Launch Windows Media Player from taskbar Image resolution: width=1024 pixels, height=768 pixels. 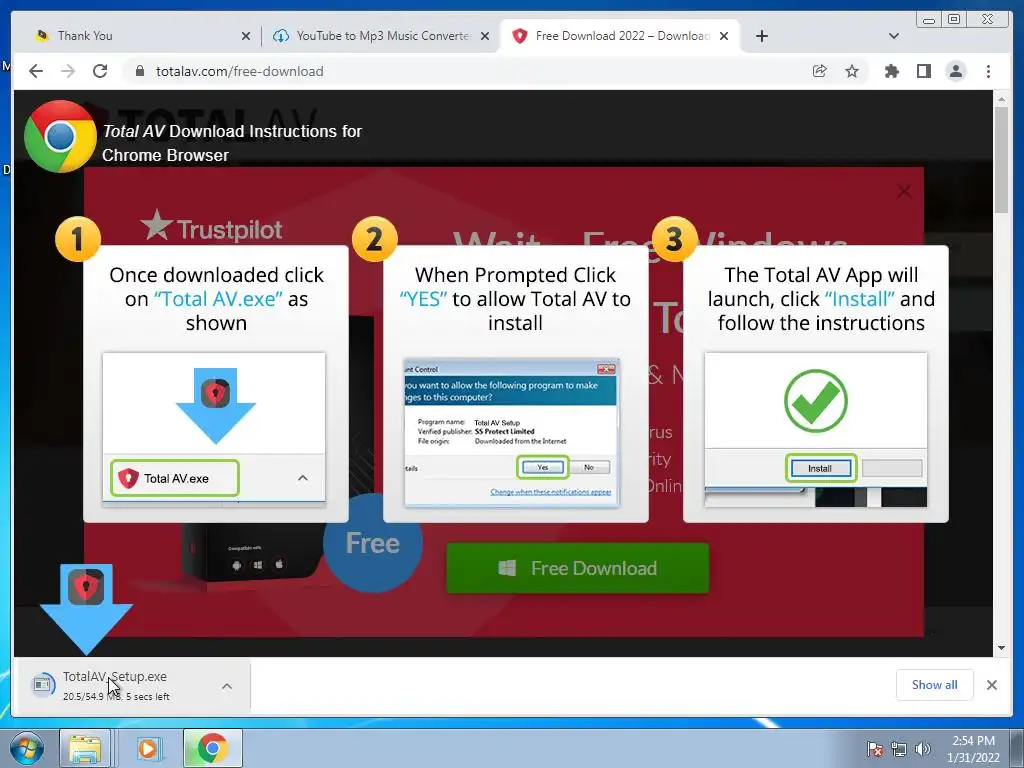[148, 748]
